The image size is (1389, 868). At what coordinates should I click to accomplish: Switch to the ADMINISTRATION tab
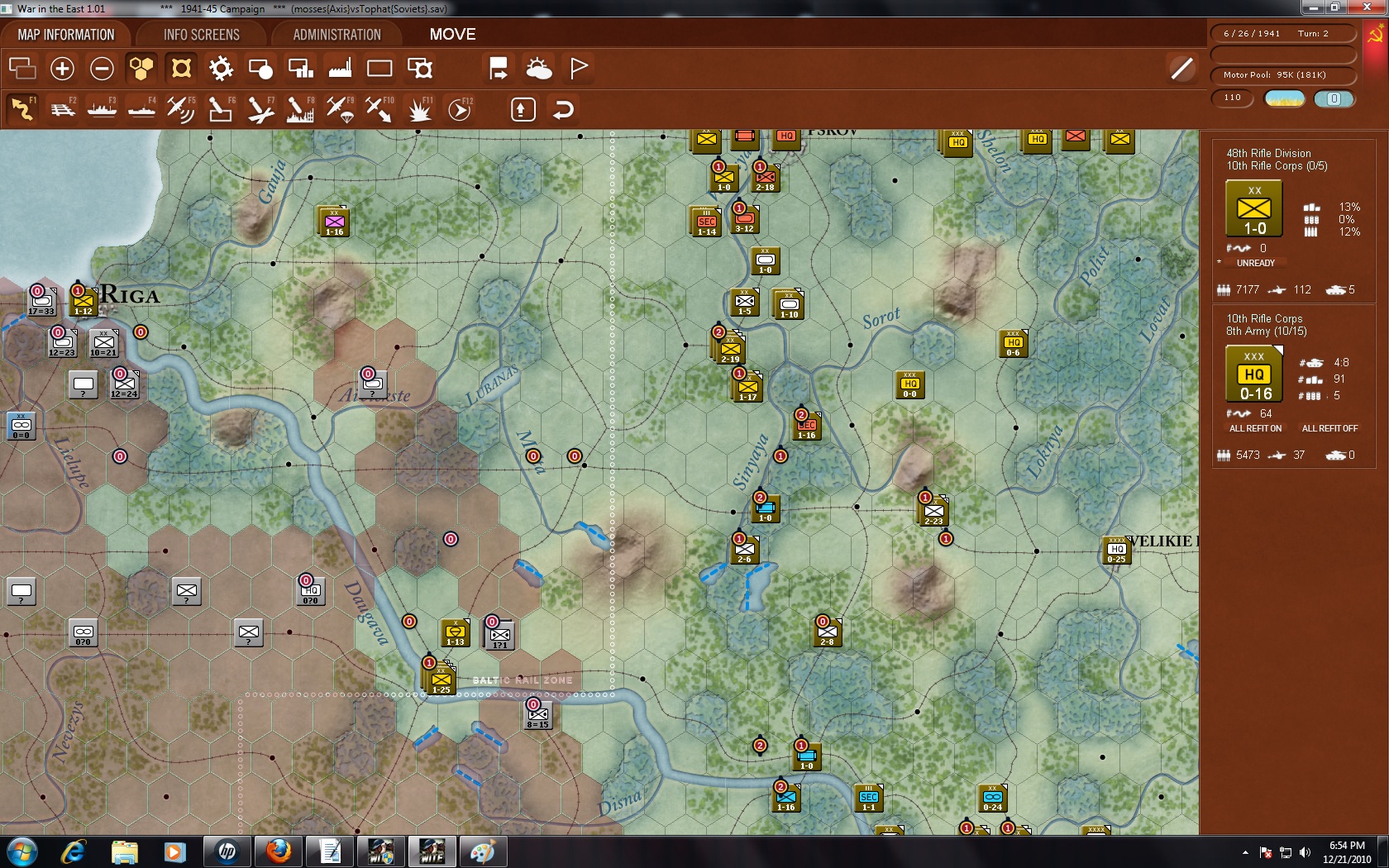tap(334, 34)
